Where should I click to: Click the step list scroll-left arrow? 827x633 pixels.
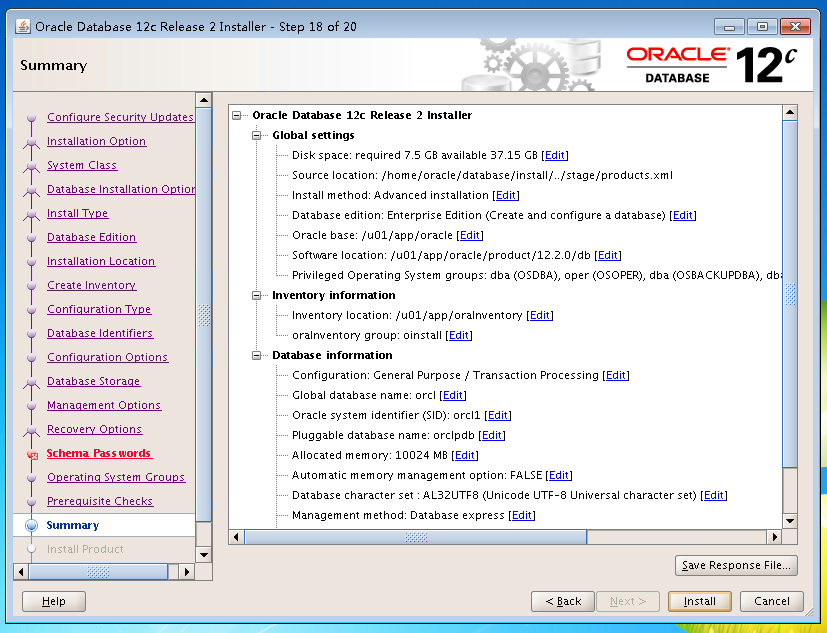tap(21, 572)
